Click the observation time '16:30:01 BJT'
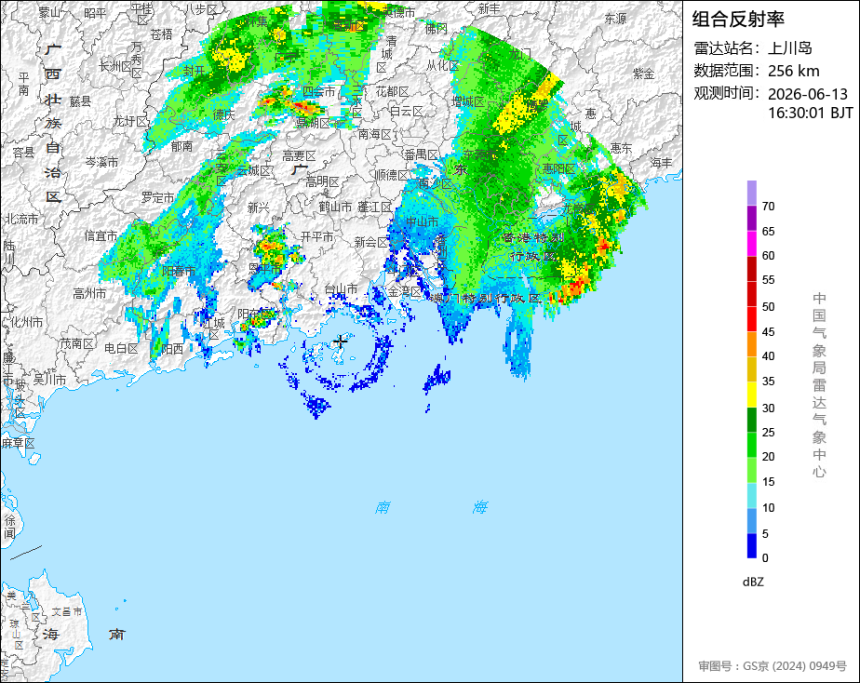This screenshot has height=683, width=860. pos(810,113)
